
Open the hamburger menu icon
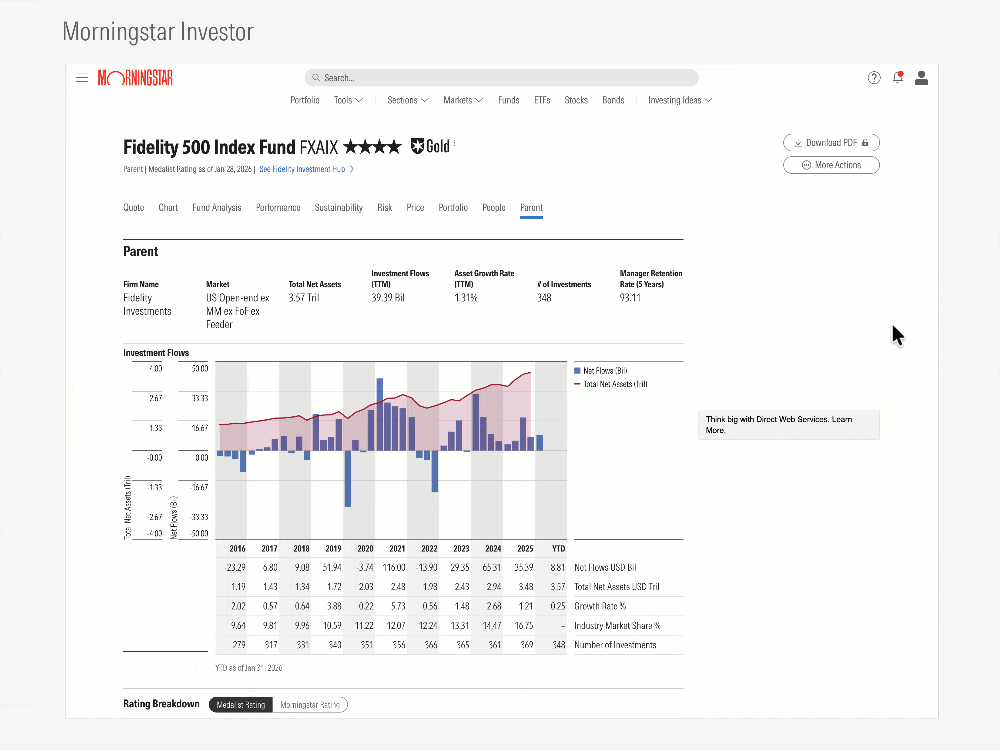(x=82, y=78)
